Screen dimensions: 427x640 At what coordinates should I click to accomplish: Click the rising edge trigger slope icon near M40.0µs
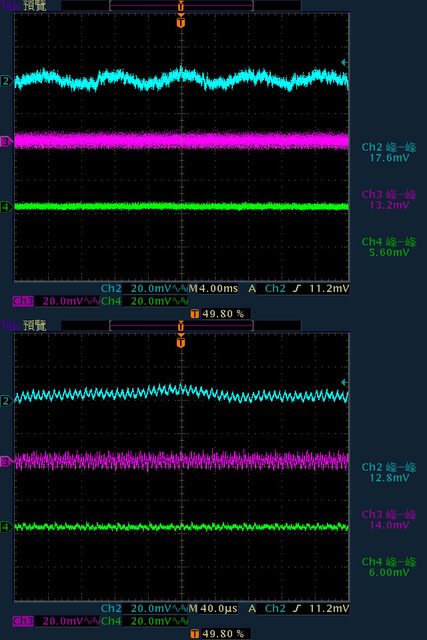pyautogui.click(x=297, y=609)
